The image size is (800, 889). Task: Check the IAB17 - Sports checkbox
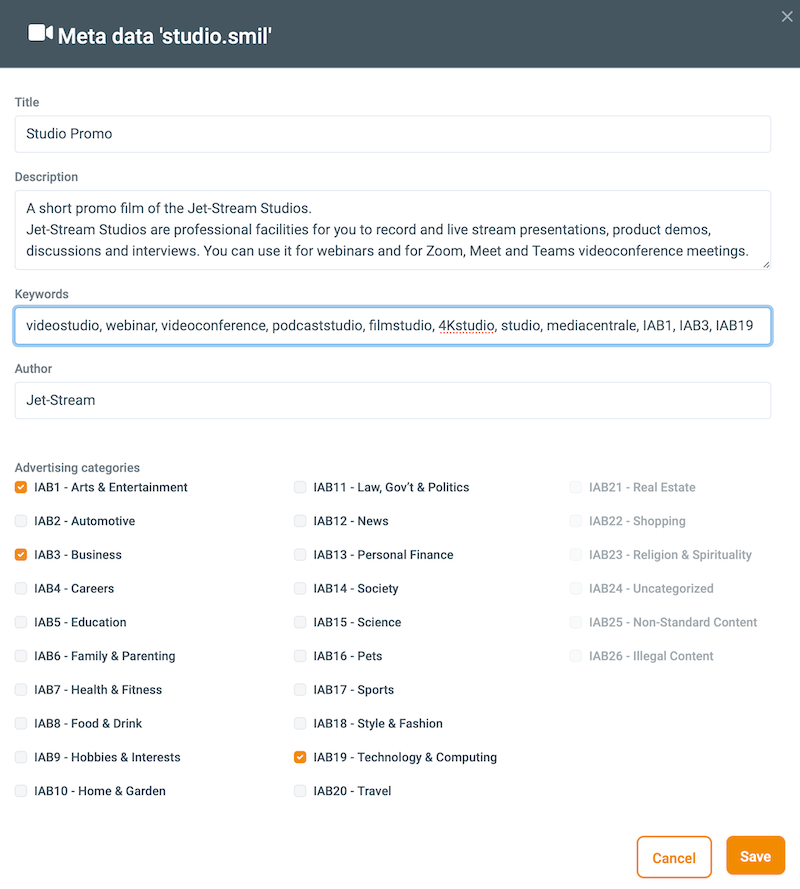click(x=300, y=690)
